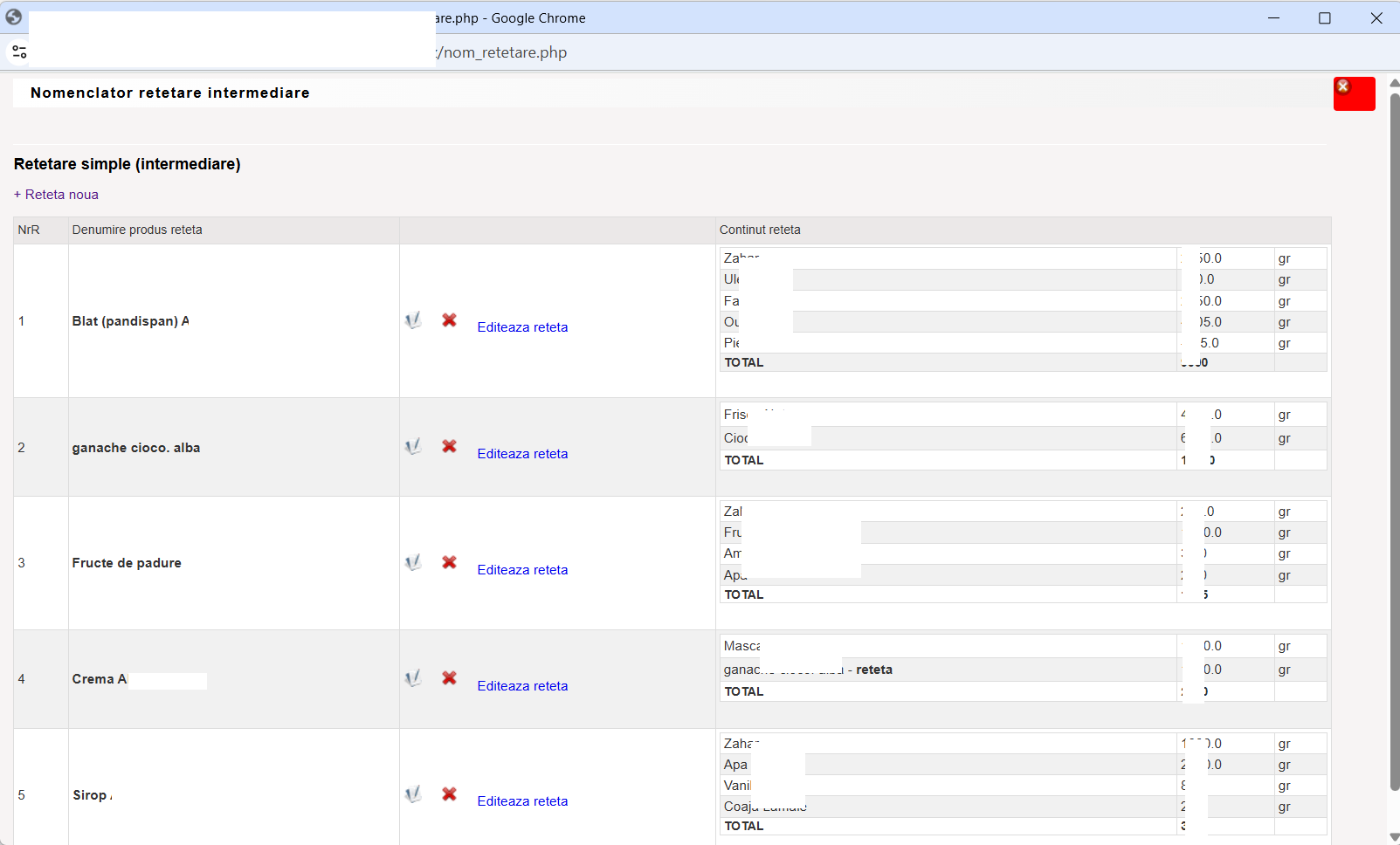Click the checkmark icon for Fructe de padure

[413, 562]
